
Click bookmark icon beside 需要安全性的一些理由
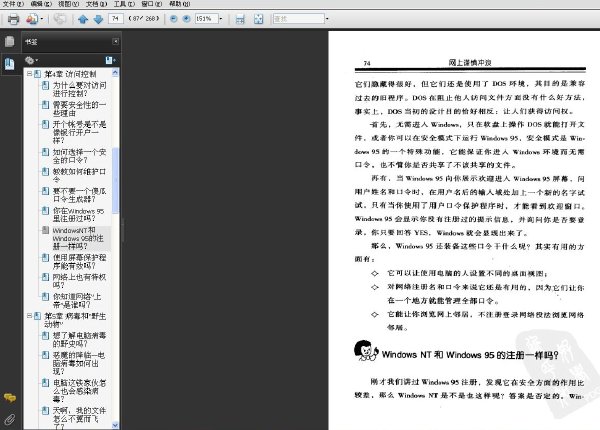point(45,104)
